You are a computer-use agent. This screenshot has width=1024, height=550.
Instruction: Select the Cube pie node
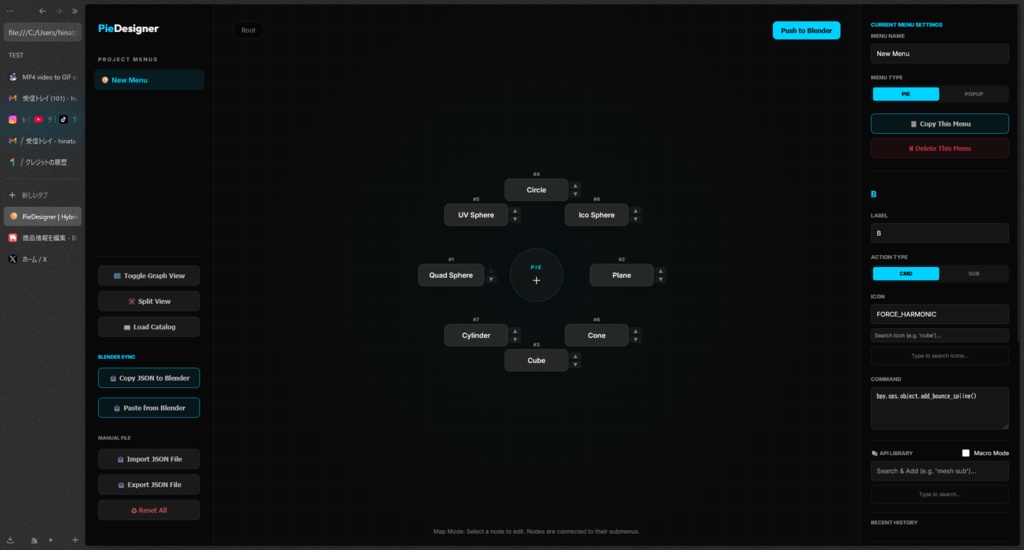pyautogui.click(x=536, y=361)
